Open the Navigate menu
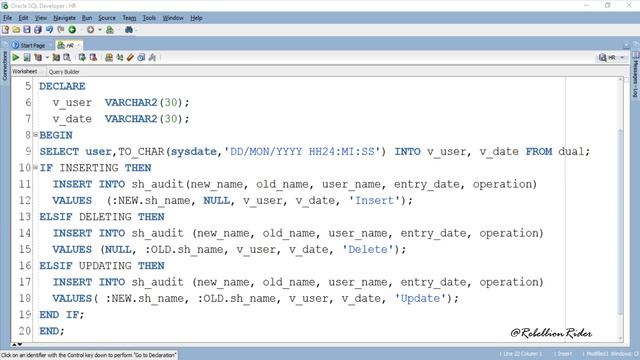 point(64,18)
